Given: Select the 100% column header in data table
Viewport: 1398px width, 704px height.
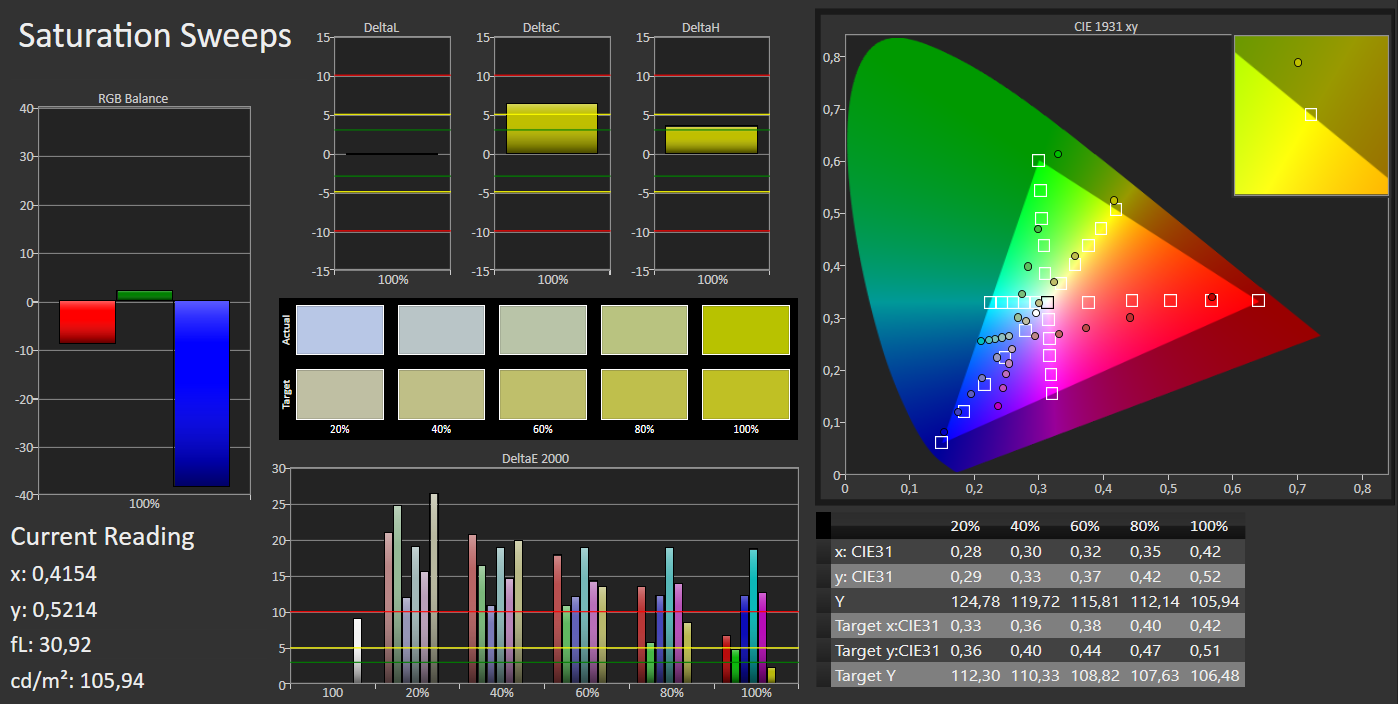Looking at the screenshot, I should pyautogui.click(x=1208, y=526).
